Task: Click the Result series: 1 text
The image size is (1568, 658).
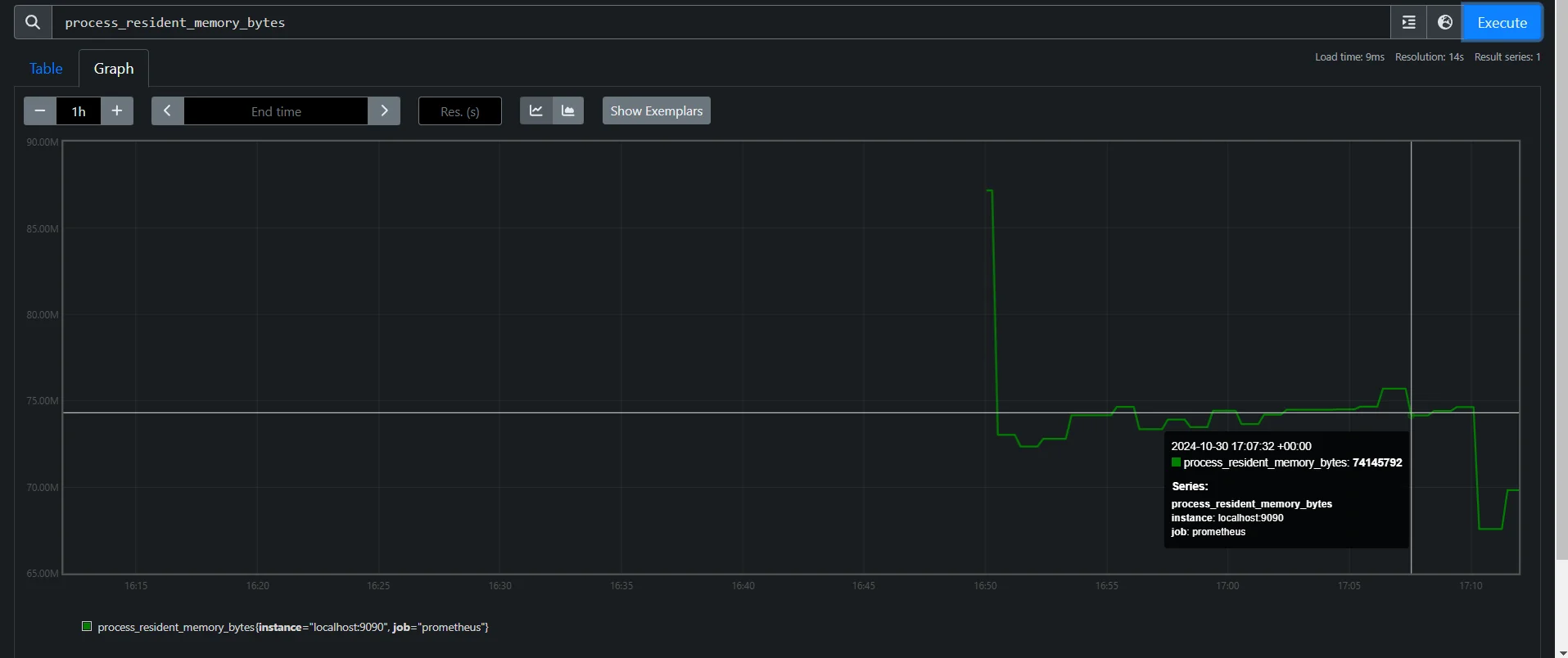Action: tap(1507, 57)
